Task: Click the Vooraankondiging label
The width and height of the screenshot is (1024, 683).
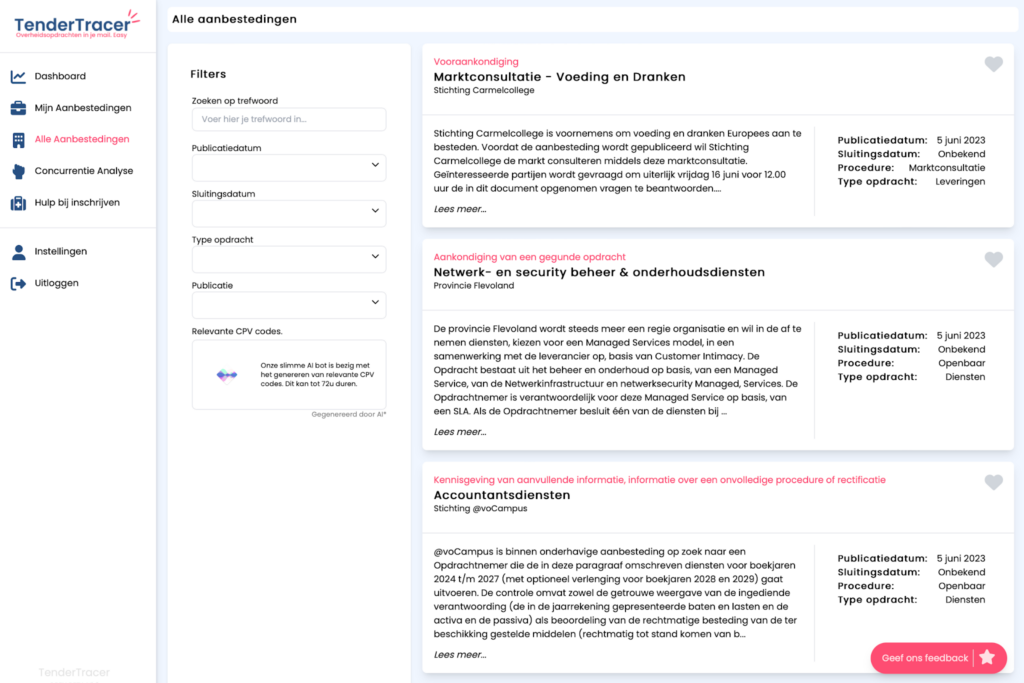Action: coord(476,61)
